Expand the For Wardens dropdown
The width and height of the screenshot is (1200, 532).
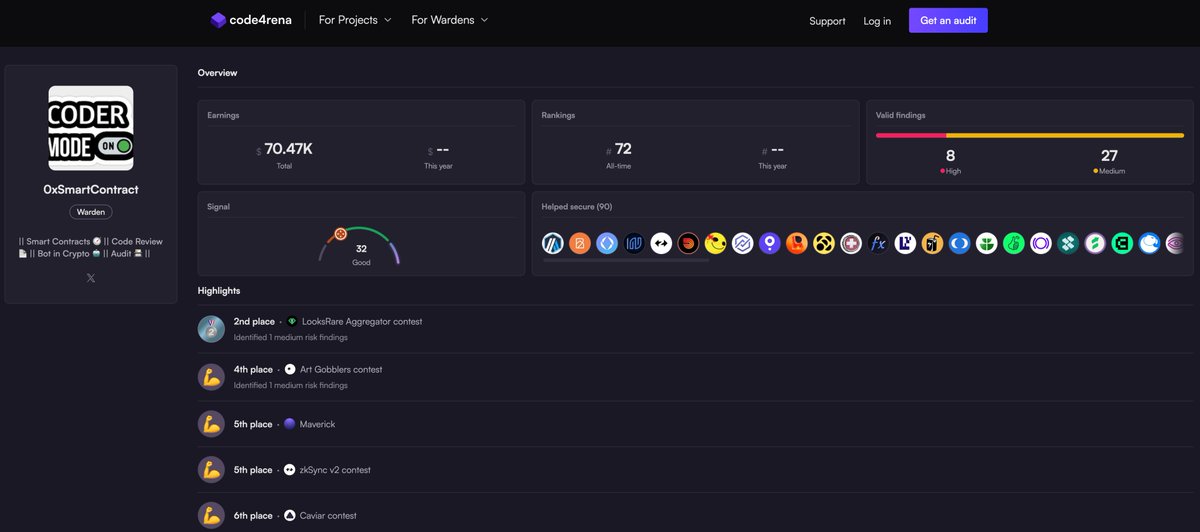click(x=450, y=20)
